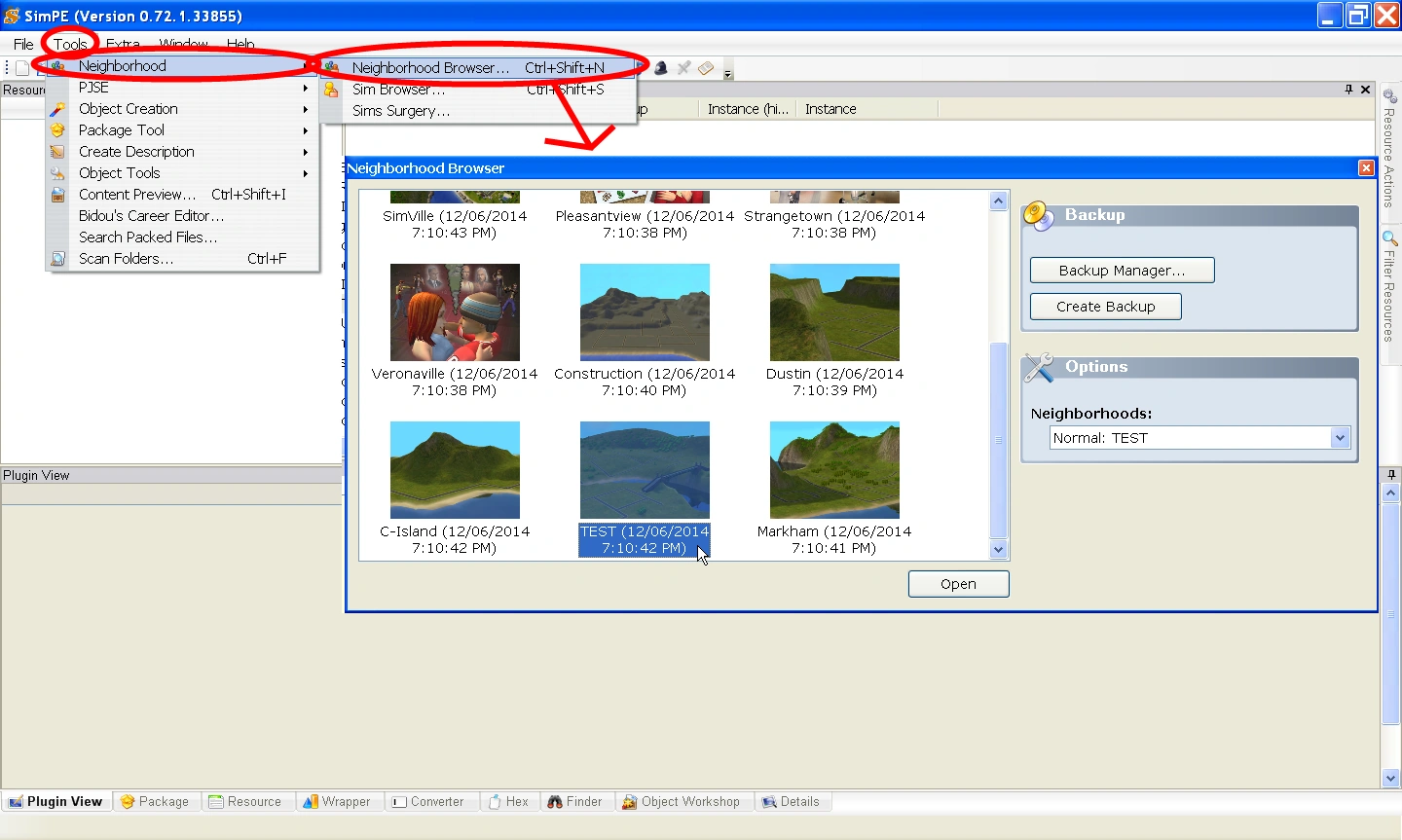Viewport: 1402px width, 840px height.
Task: Click the Backup Manager button
Action: pos(1122,270)
